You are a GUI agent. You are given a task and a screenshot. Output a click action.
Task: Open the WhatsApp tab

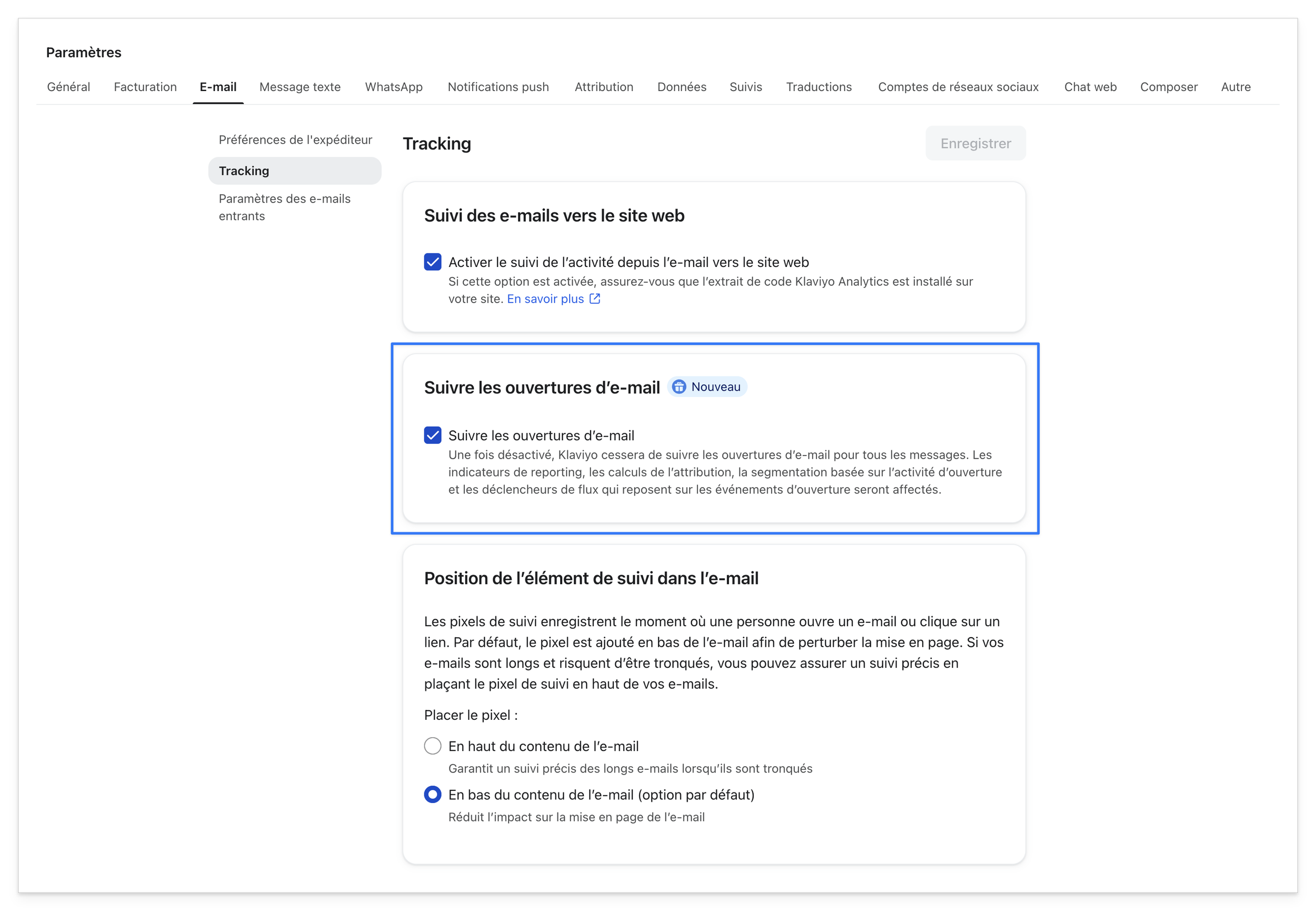click(x=394, y=87)
